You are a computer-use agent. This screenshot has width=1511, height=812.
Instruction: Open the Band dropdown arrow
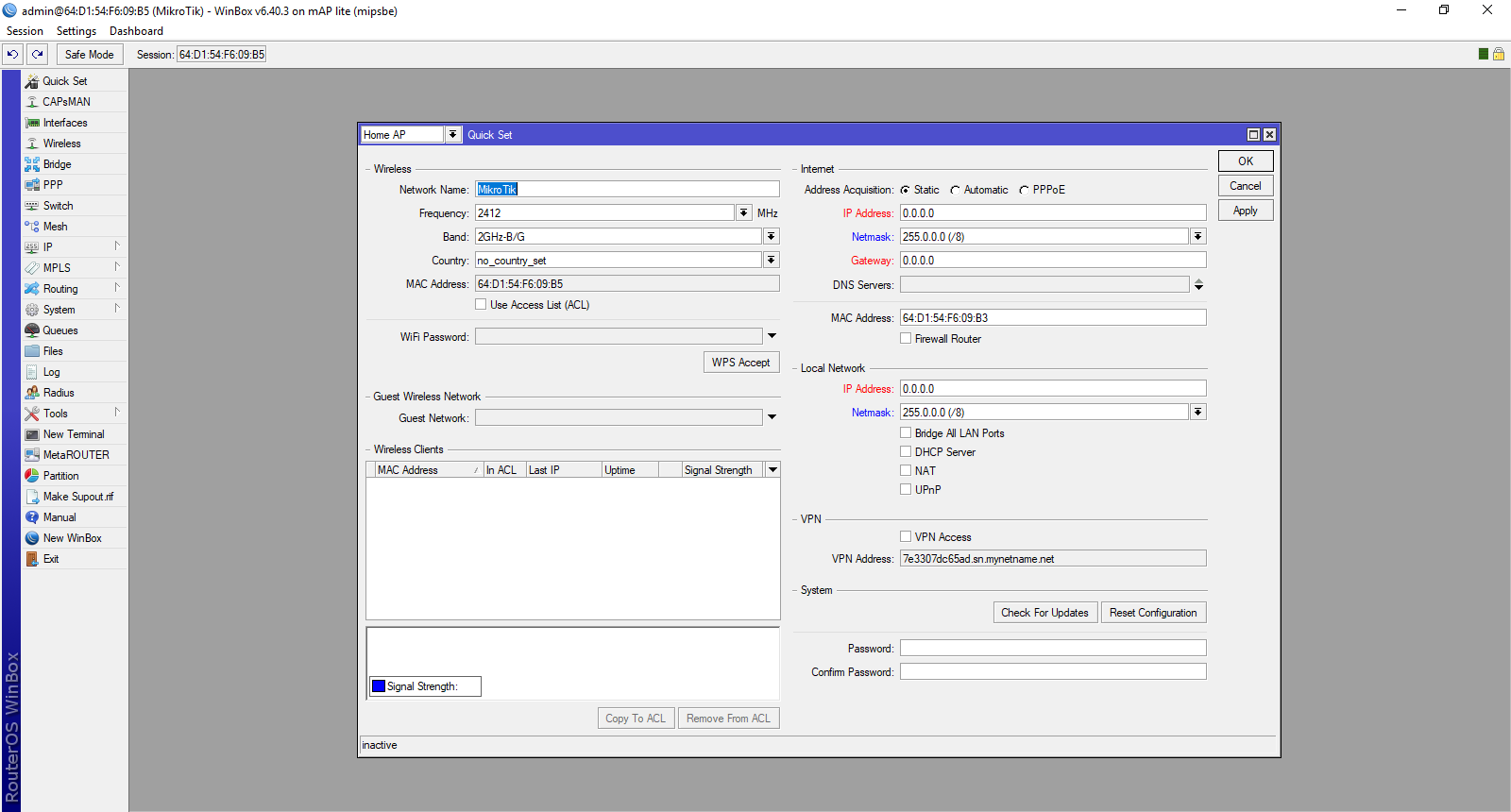[772, 237]
